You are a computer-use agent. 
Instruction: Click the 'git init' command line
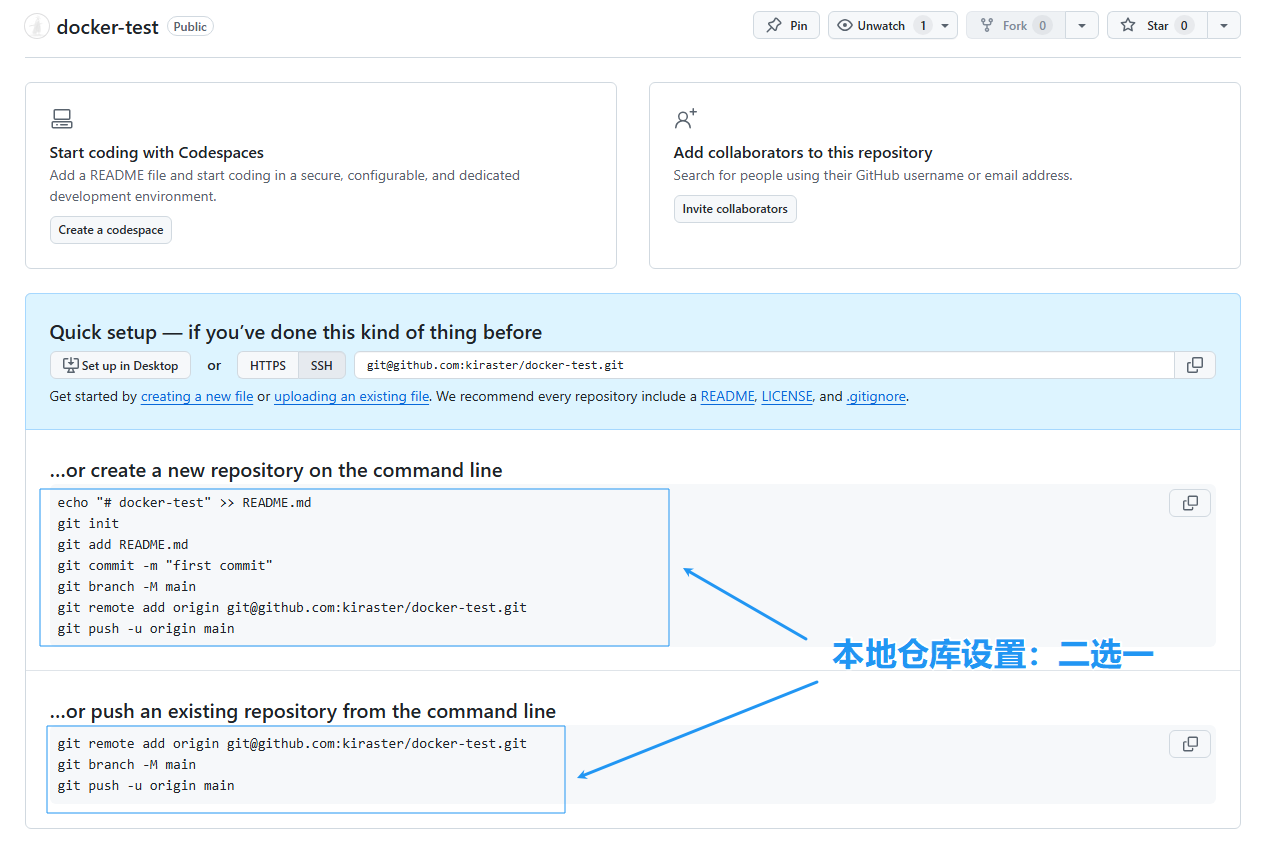[x=88, y=523]
